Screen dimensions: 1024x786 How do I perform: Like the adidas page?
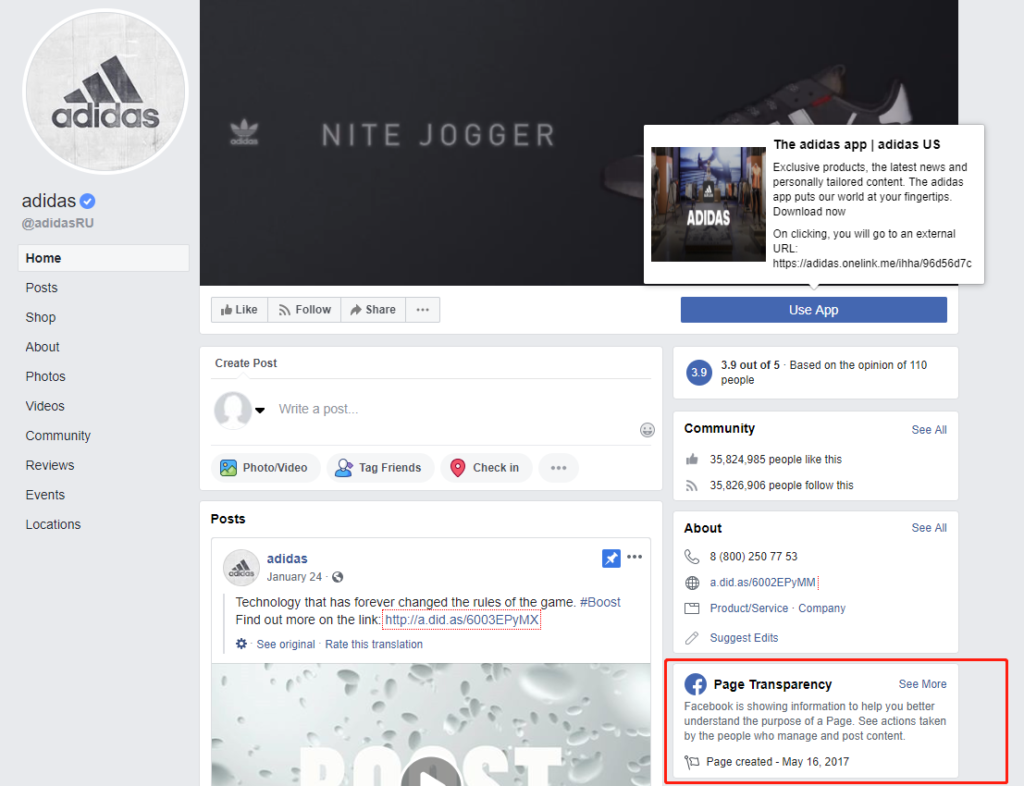tap(239, 309)
